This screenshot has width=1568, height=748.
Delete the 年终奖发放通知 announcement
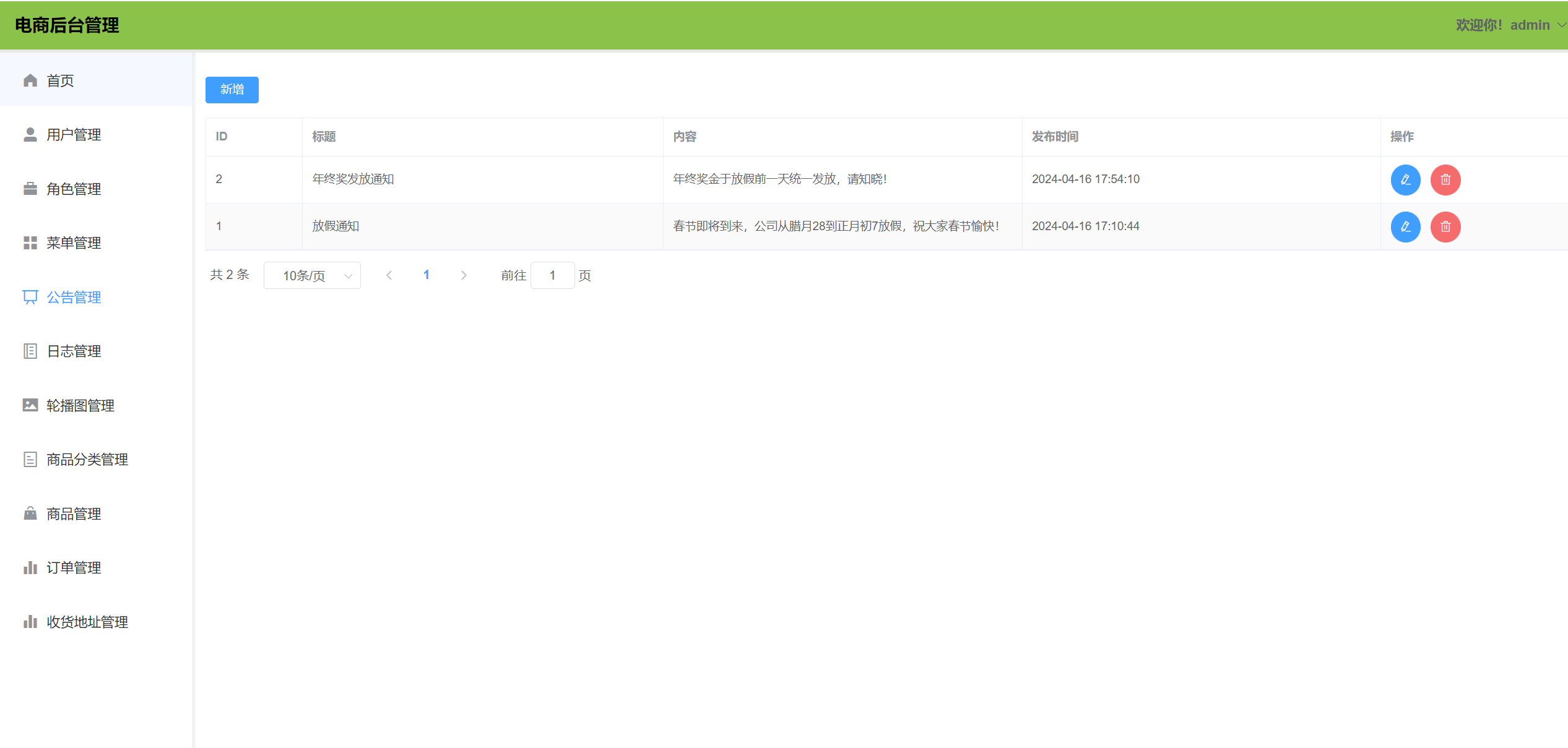coord(1445,179)
